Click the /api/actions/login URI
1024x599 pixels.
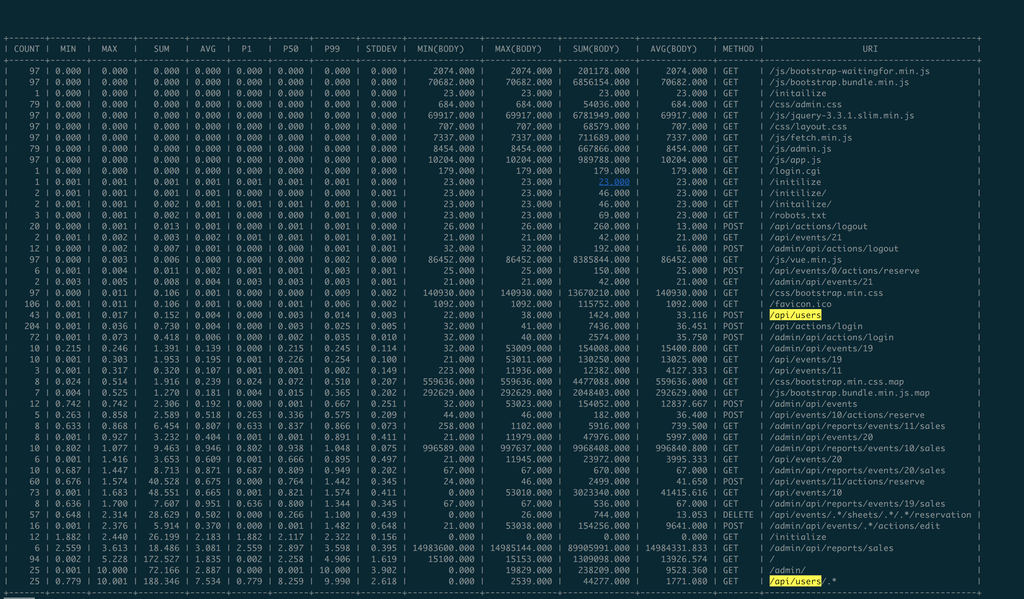816,327
